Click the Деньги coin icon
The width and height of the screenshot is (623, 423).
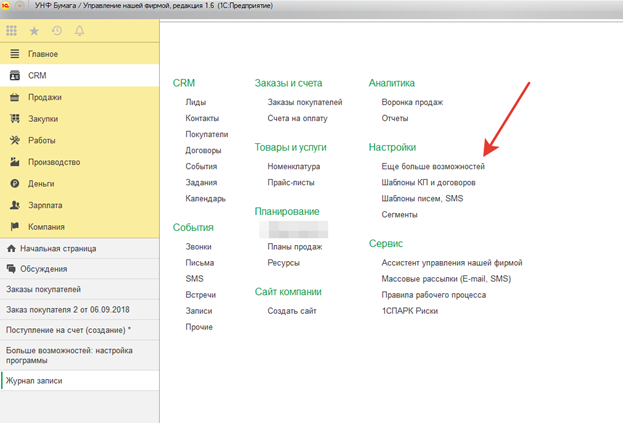15,183
